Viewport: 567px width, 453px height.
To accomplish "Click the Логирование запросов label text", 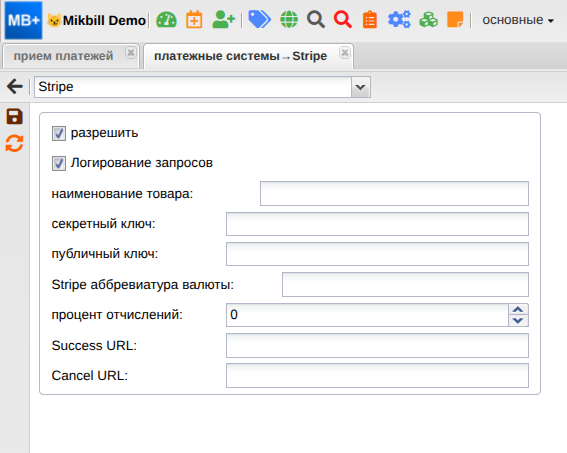I will pyautogui.click(x=142, y=163).
